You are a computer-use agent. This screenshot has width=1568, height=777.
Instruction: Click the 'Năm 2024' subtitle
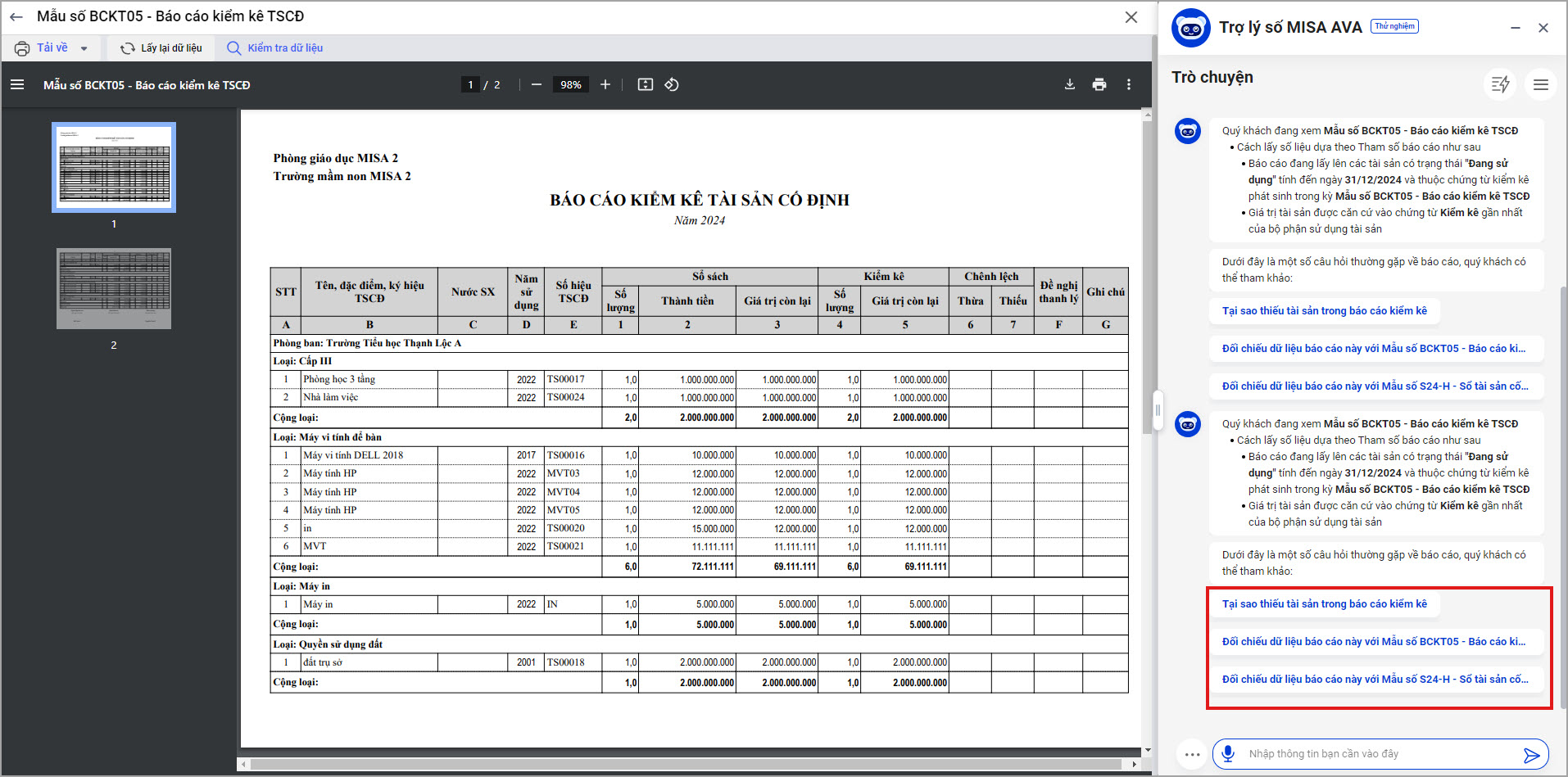pyautogui.click(x=700, y=220)
